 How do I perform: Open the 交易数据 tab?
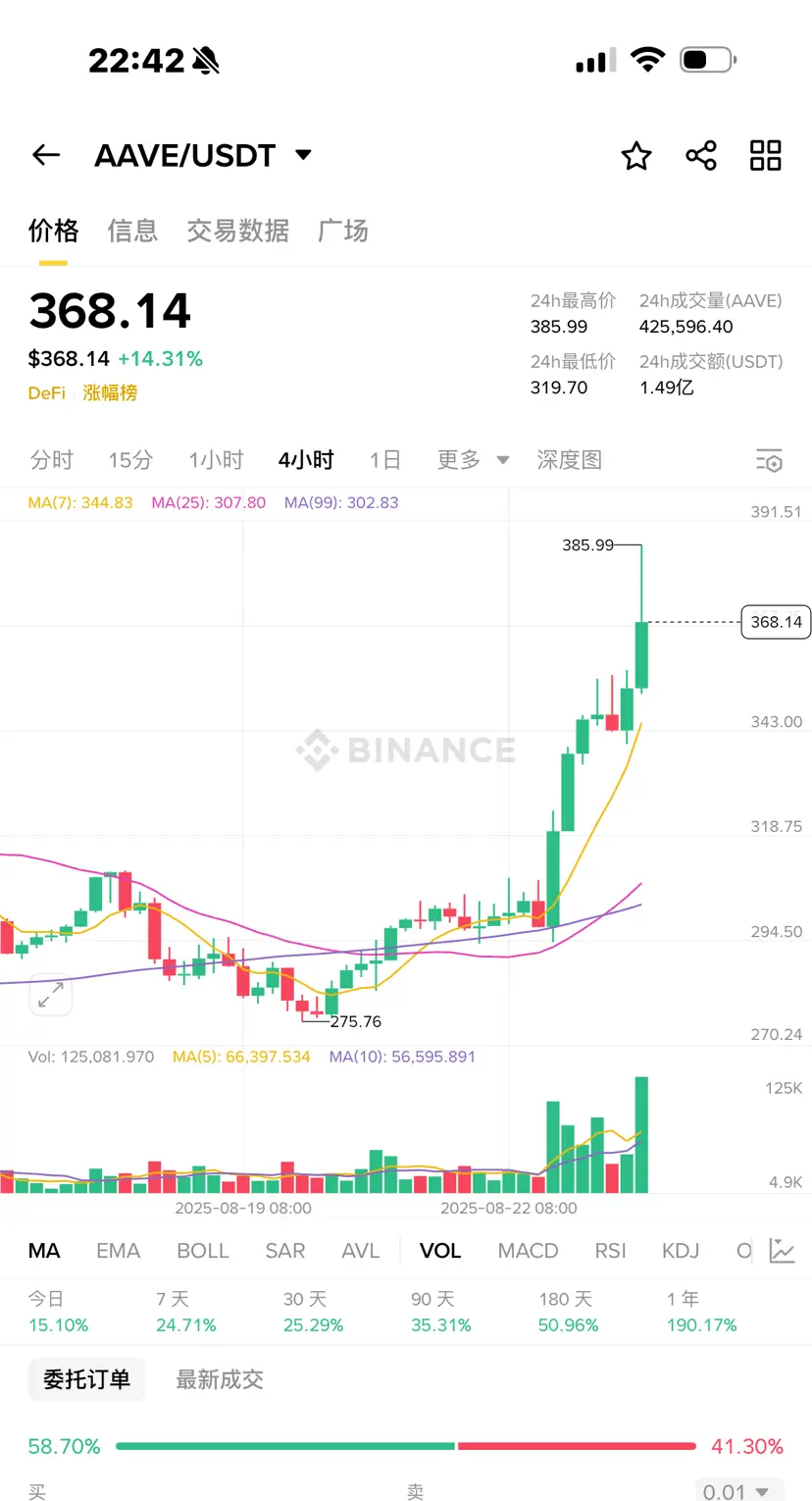pyautogui.click(x=237, y=231)
